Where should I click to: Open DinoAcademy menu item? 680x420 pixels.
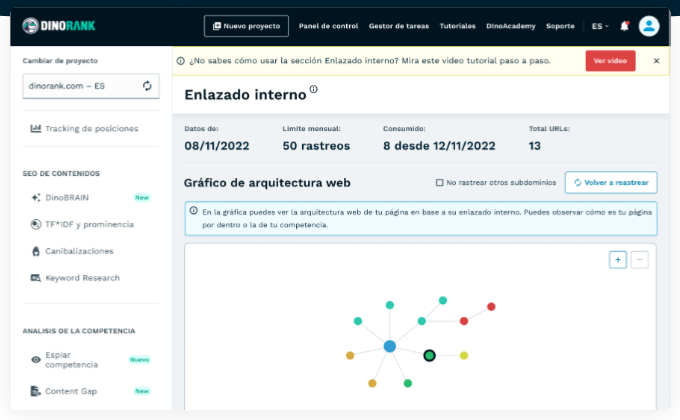point(510,26)
